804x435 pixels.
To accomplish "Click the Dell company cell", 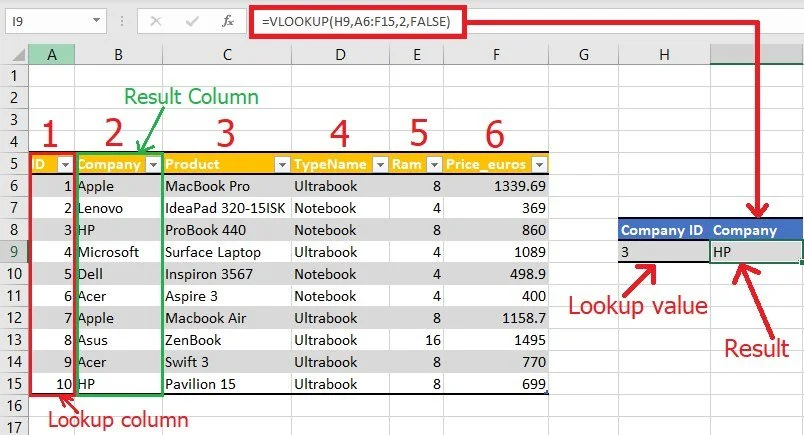I will coord(119,274).
